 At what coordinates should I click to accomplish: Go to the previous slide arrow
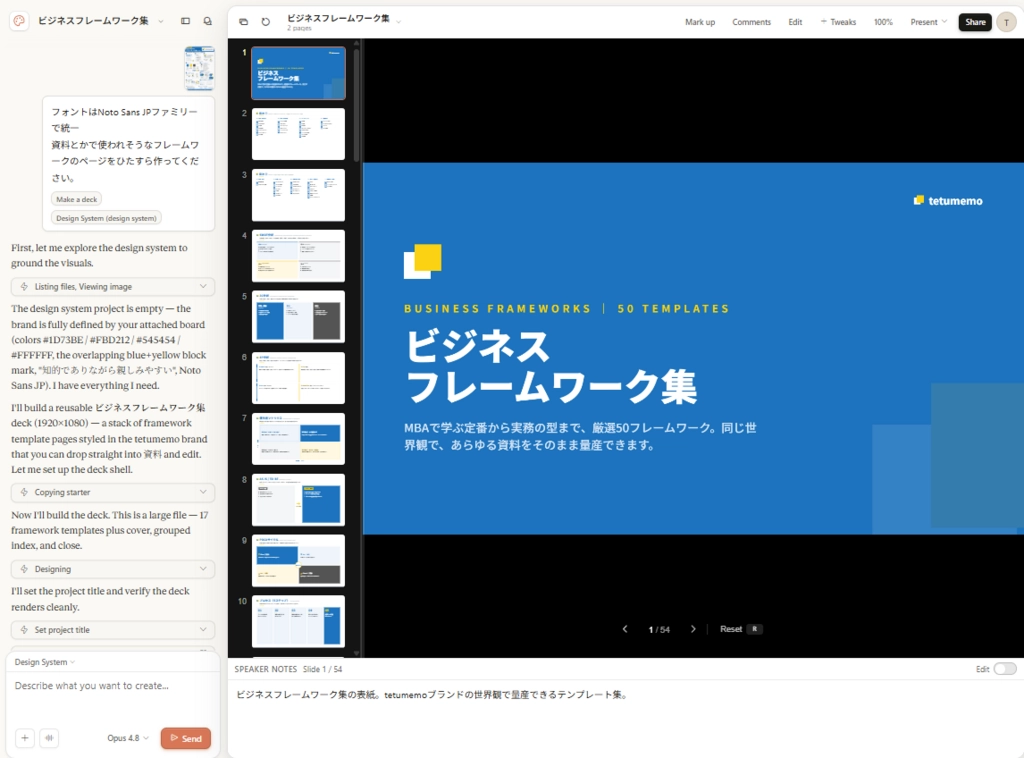pos(625,629)
